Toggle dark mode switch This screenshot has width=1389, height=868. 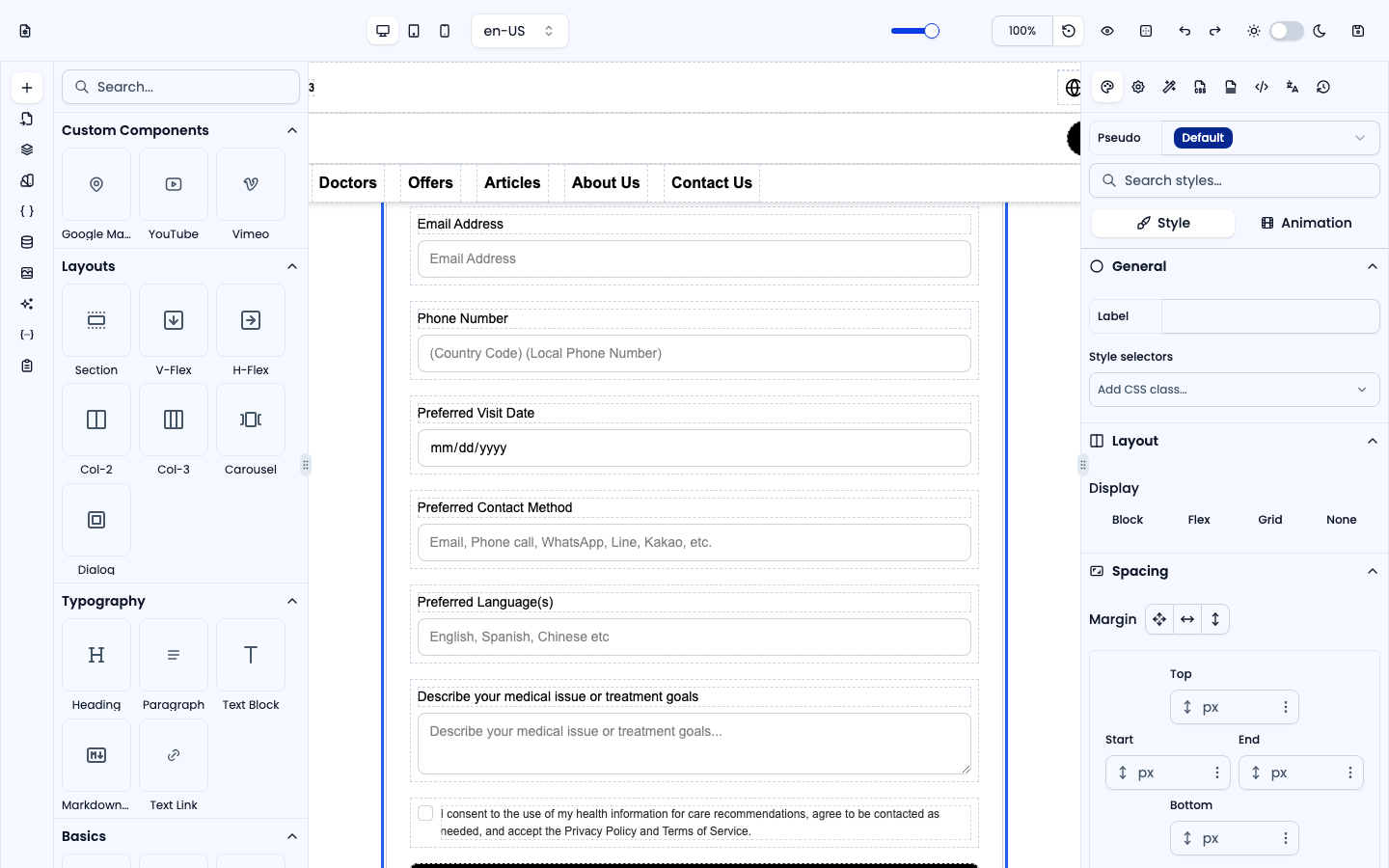tap(1286, 31)
